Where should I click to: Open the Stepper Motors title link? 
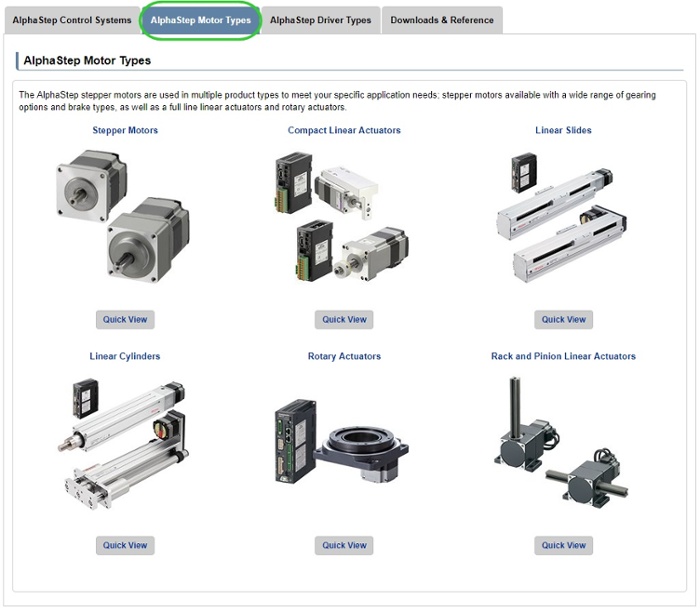coord(125,130)
